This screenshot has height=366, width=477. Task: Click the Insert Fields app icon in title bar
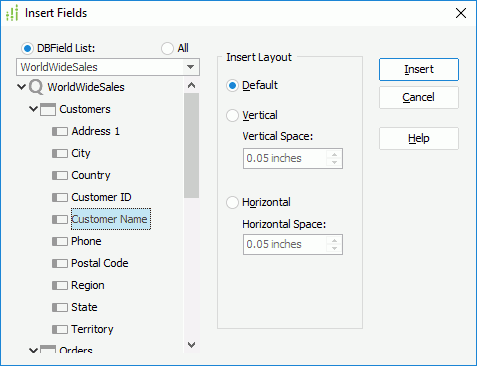12,13
